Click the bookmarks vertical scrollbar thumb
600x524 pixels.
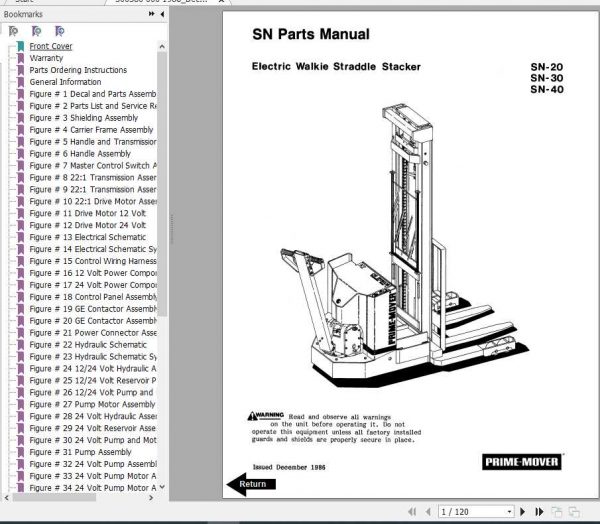point(162,184)
